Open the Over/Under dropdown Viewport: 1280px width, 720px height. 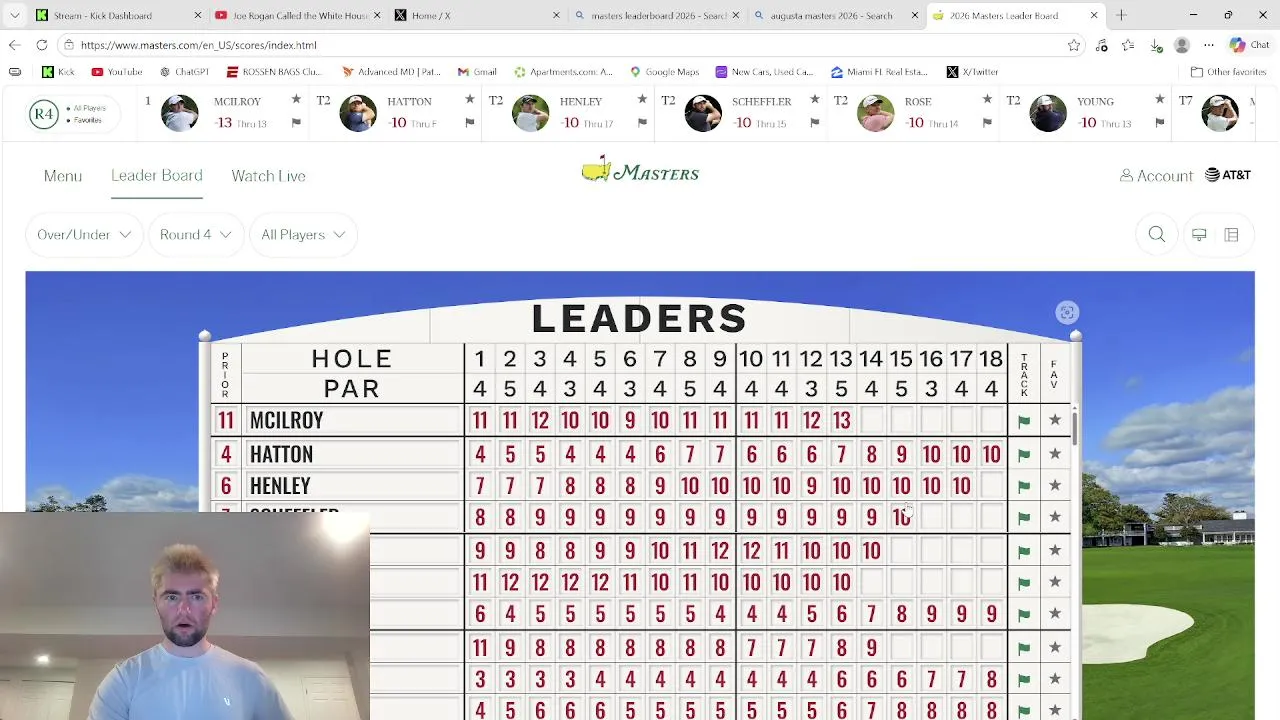pyautogui.click(x=84, y=234)
